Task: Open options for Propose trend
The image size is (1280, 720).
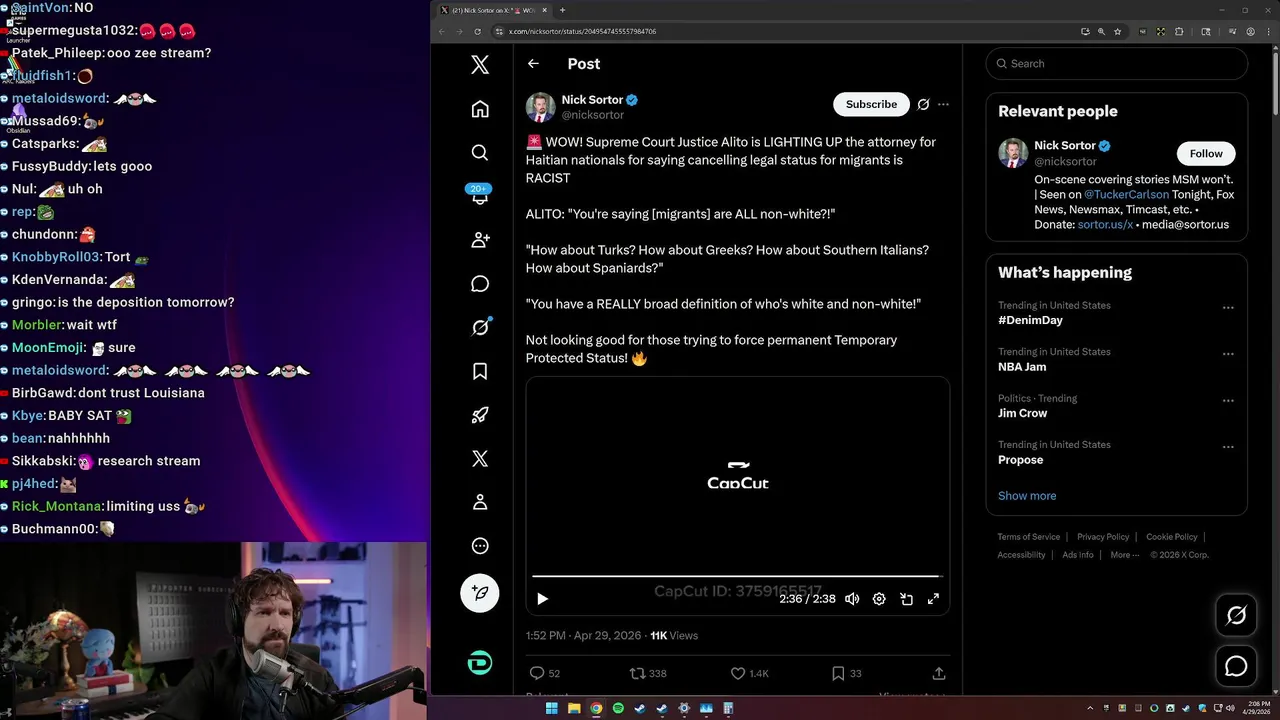Action: [1228, 447]
